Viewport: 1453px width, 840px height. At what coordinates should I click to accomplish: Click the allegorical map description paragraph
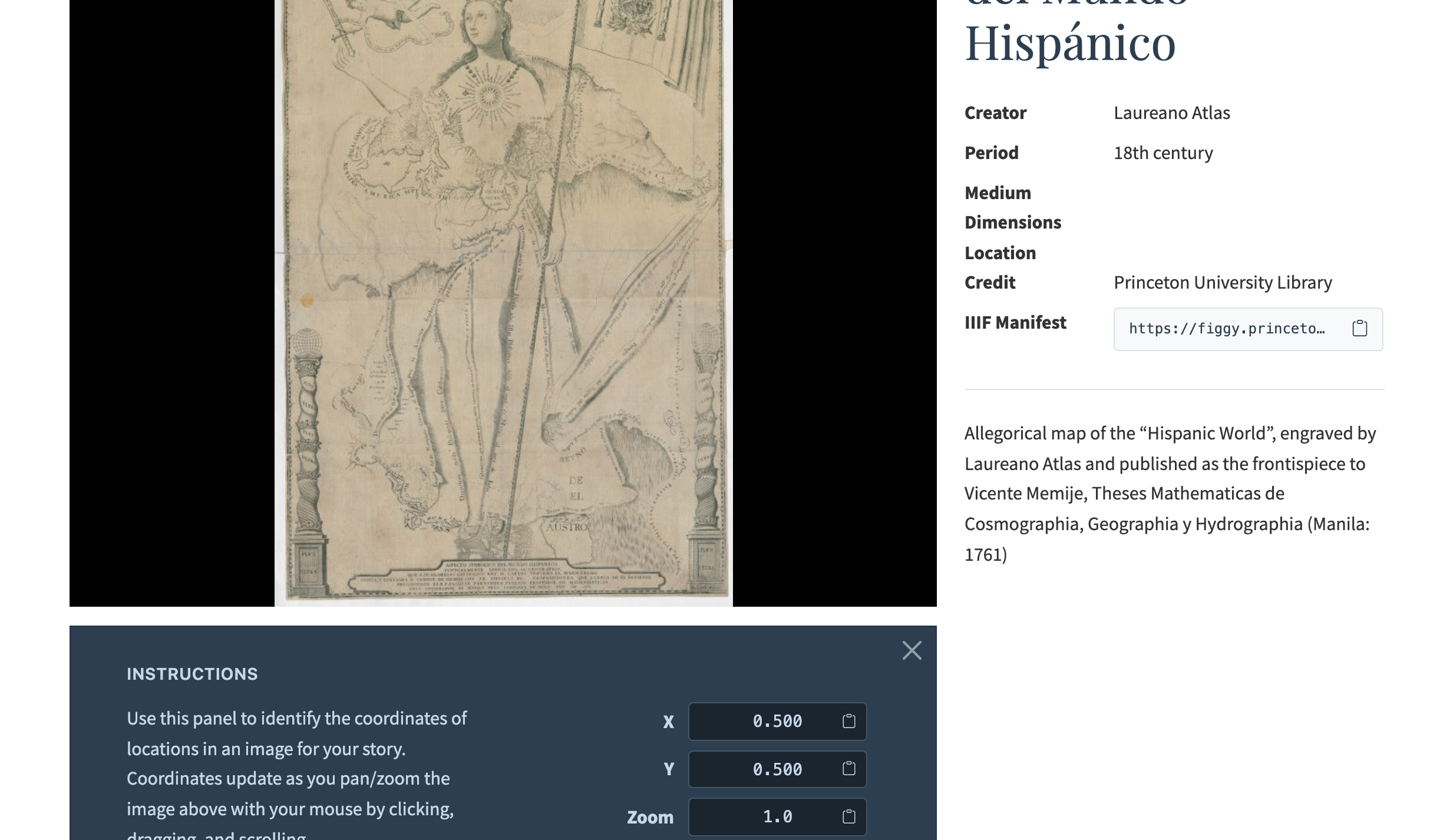pos(1169,494)
